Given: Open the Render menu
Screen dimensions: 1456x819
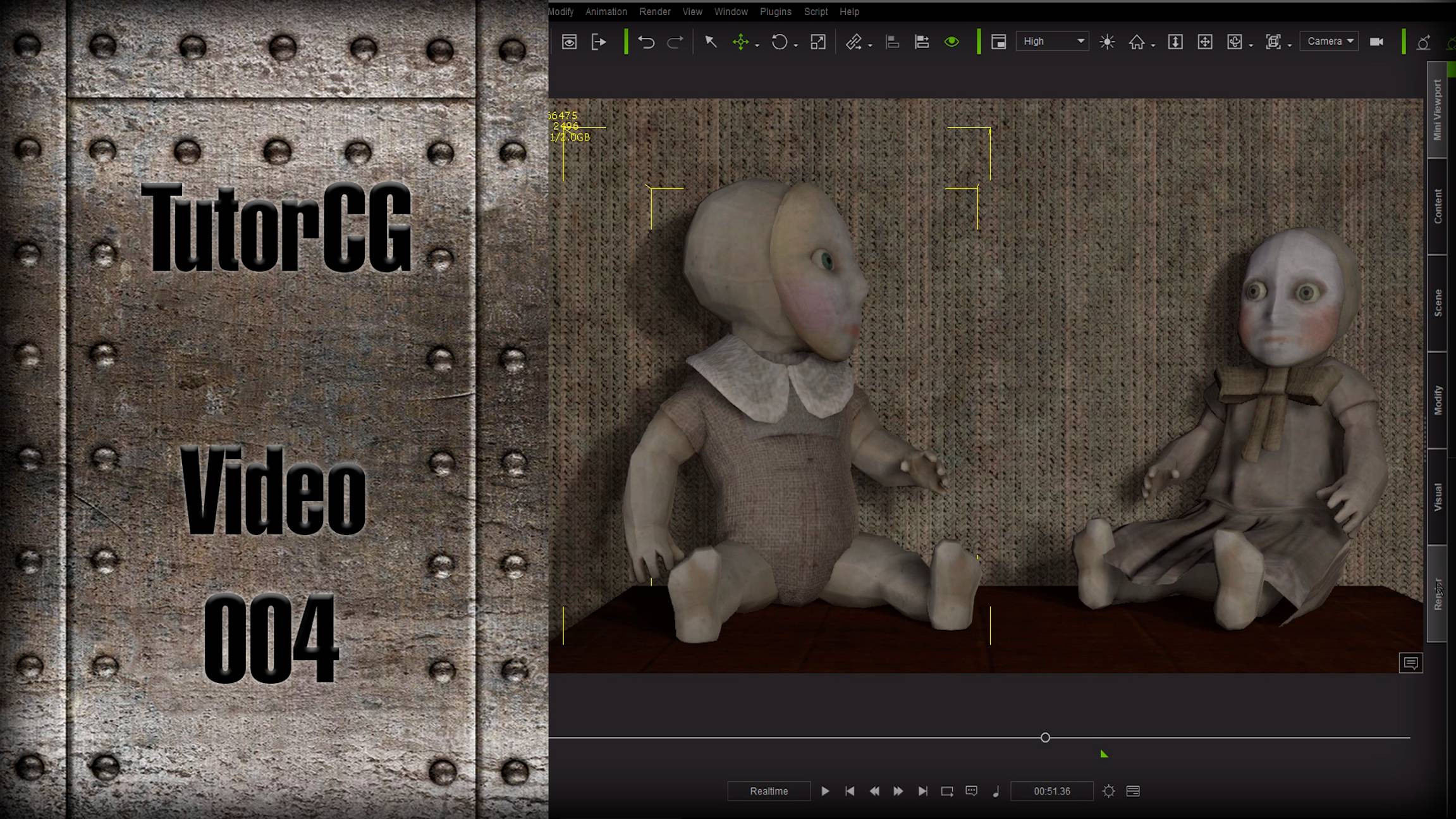Looking at the screenshot, I should point(654,11).
